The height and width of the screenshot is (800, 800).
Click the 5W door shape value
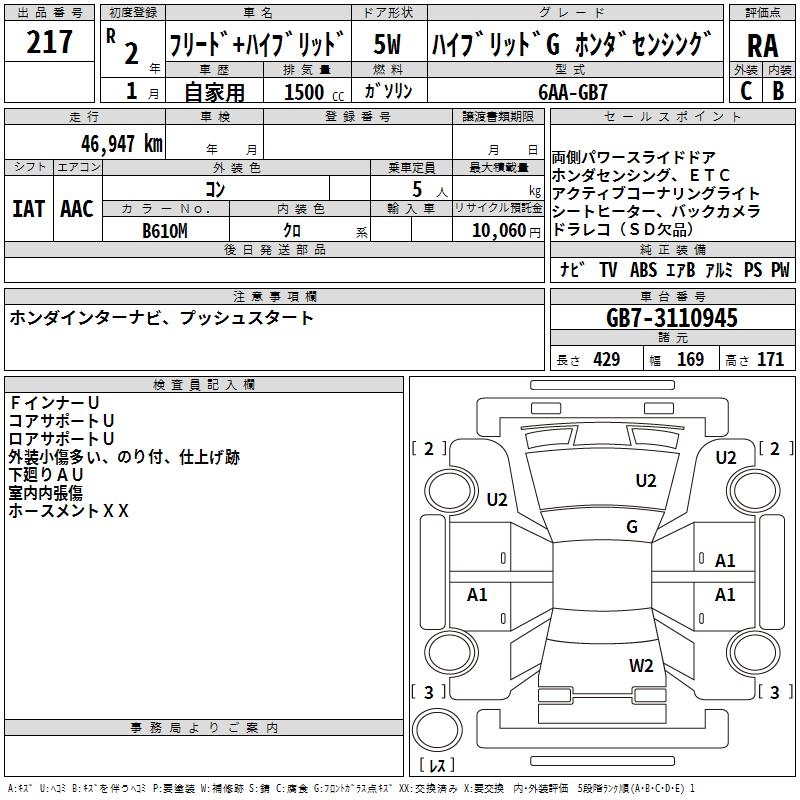tap(388, 43)
